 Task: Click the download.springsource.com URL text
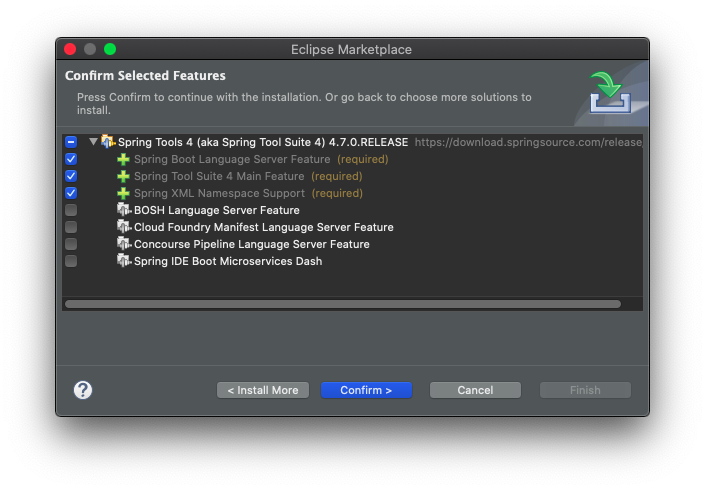point(528,142)
